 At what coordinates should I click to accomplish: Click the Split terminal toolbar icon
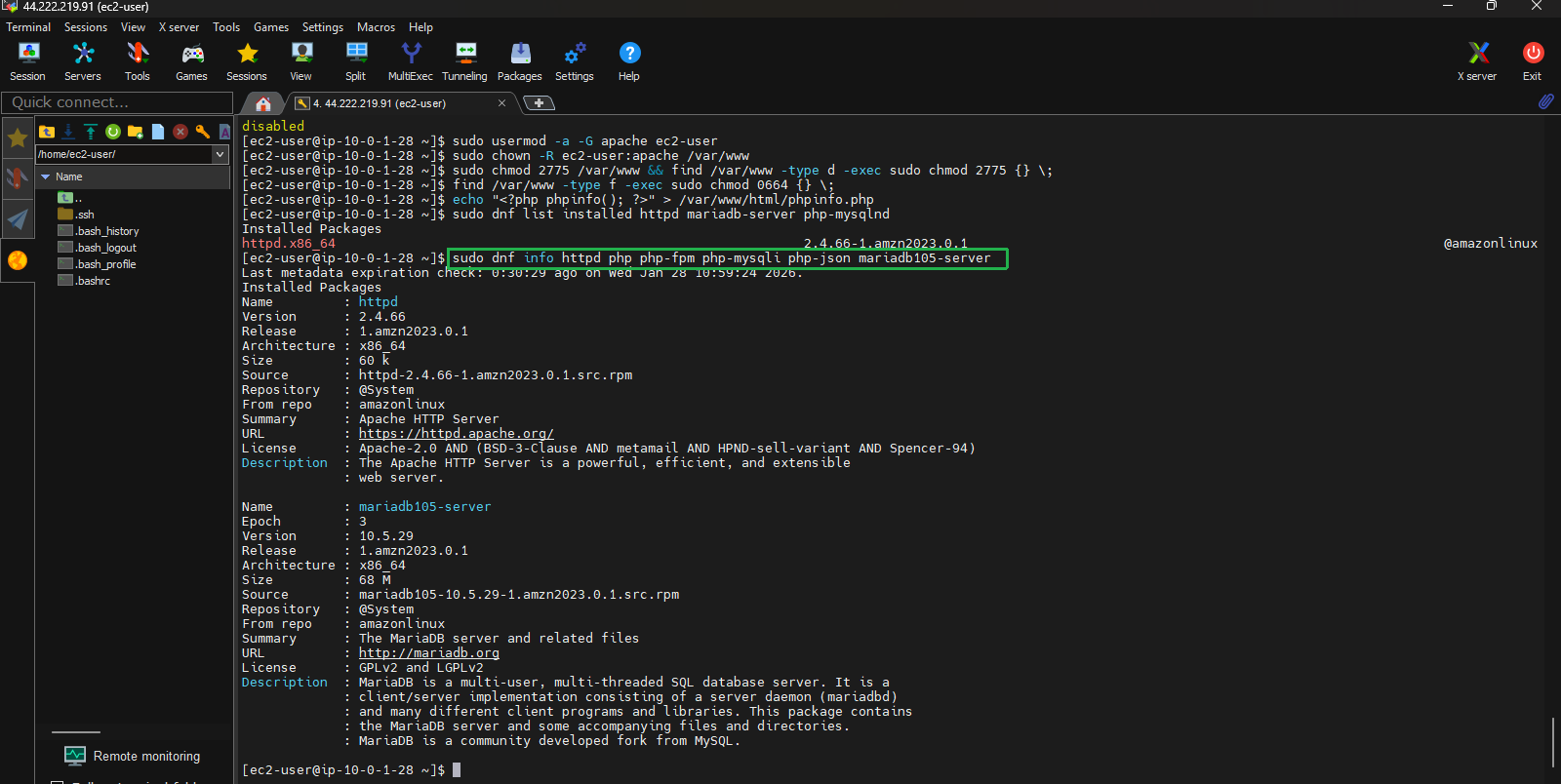point(356,61)
